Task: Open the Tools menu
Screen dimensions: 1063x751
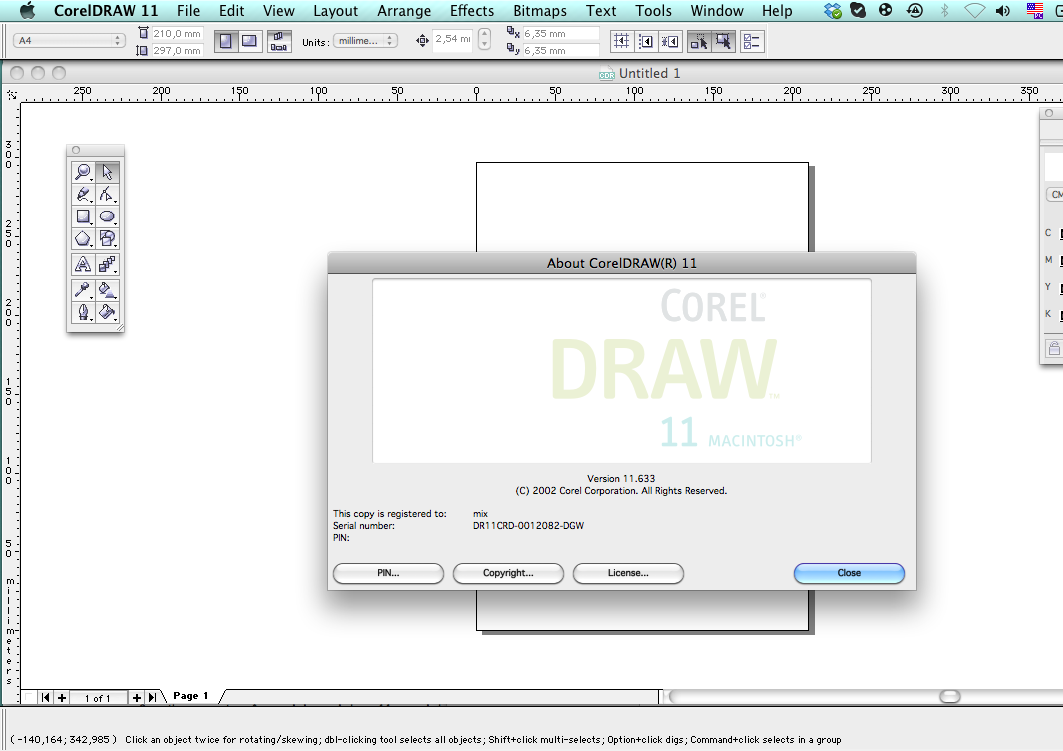Action: [x=654, y=11]
